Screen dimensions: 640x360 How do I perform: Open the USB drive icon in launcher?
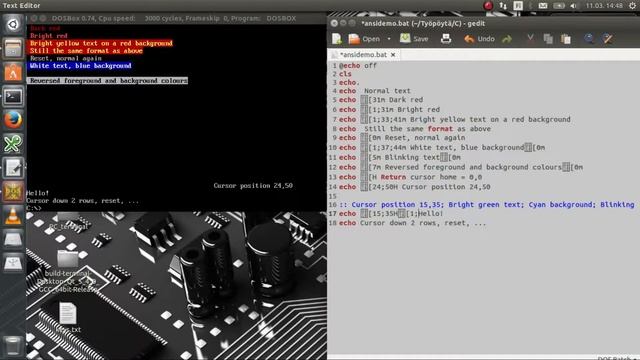(x=13, y=263)
